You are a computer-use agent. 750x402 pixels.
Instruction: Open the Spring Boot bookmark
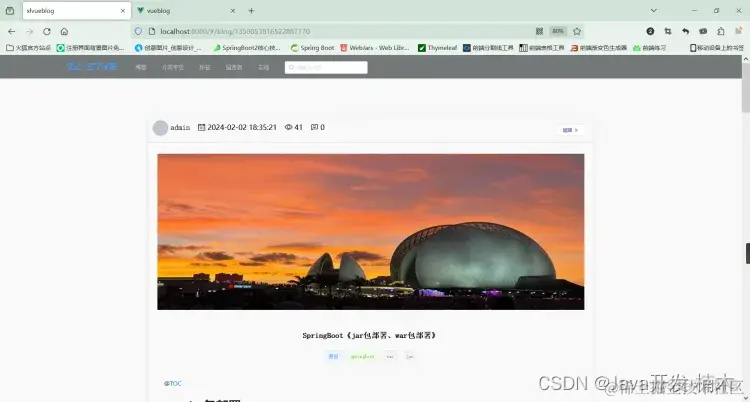tap(312, 48)
